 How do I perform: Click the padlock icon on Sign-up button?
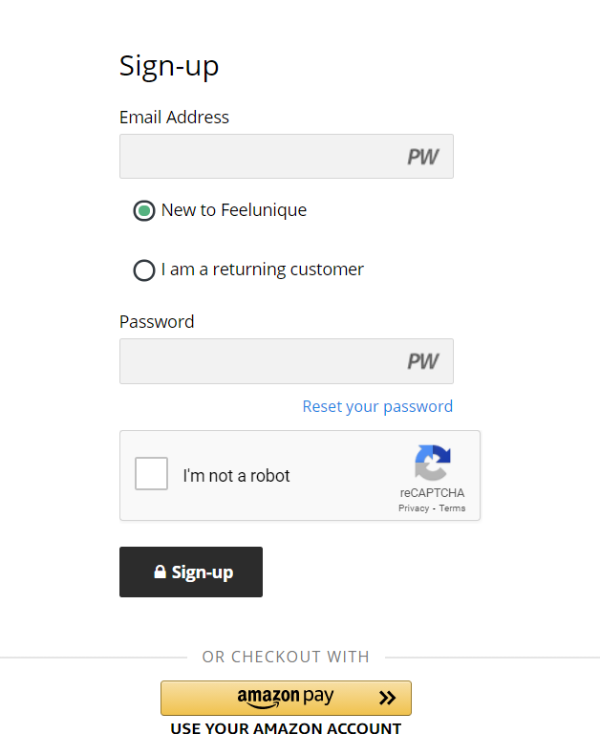[x=159, y=573]
